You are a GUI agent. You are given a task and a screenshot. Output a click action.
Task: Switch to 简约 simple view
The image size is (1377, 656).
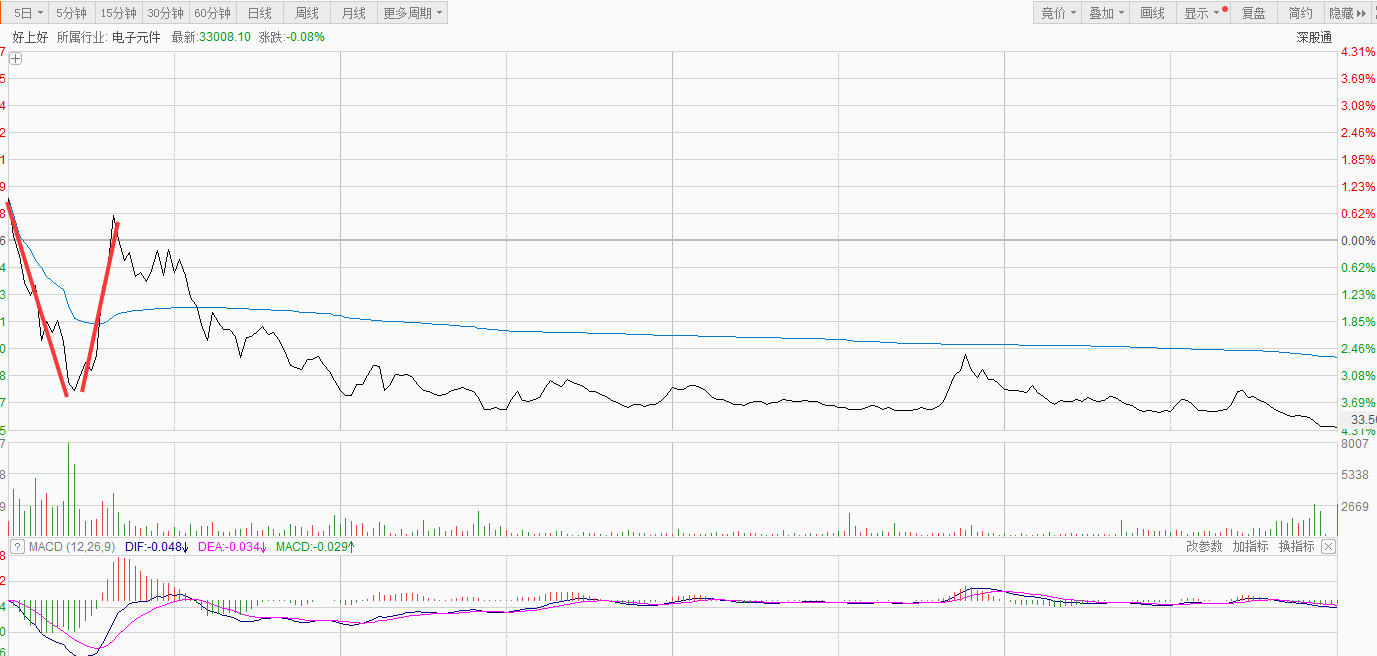[1300, 13]
